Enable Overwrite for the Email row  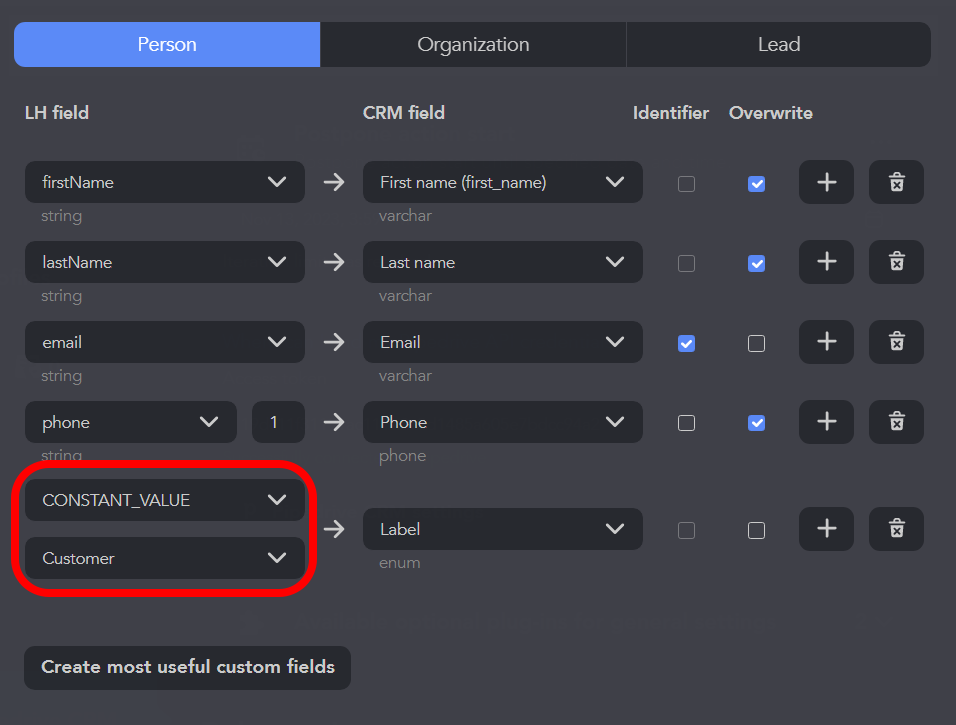click(x=757, y=343)
